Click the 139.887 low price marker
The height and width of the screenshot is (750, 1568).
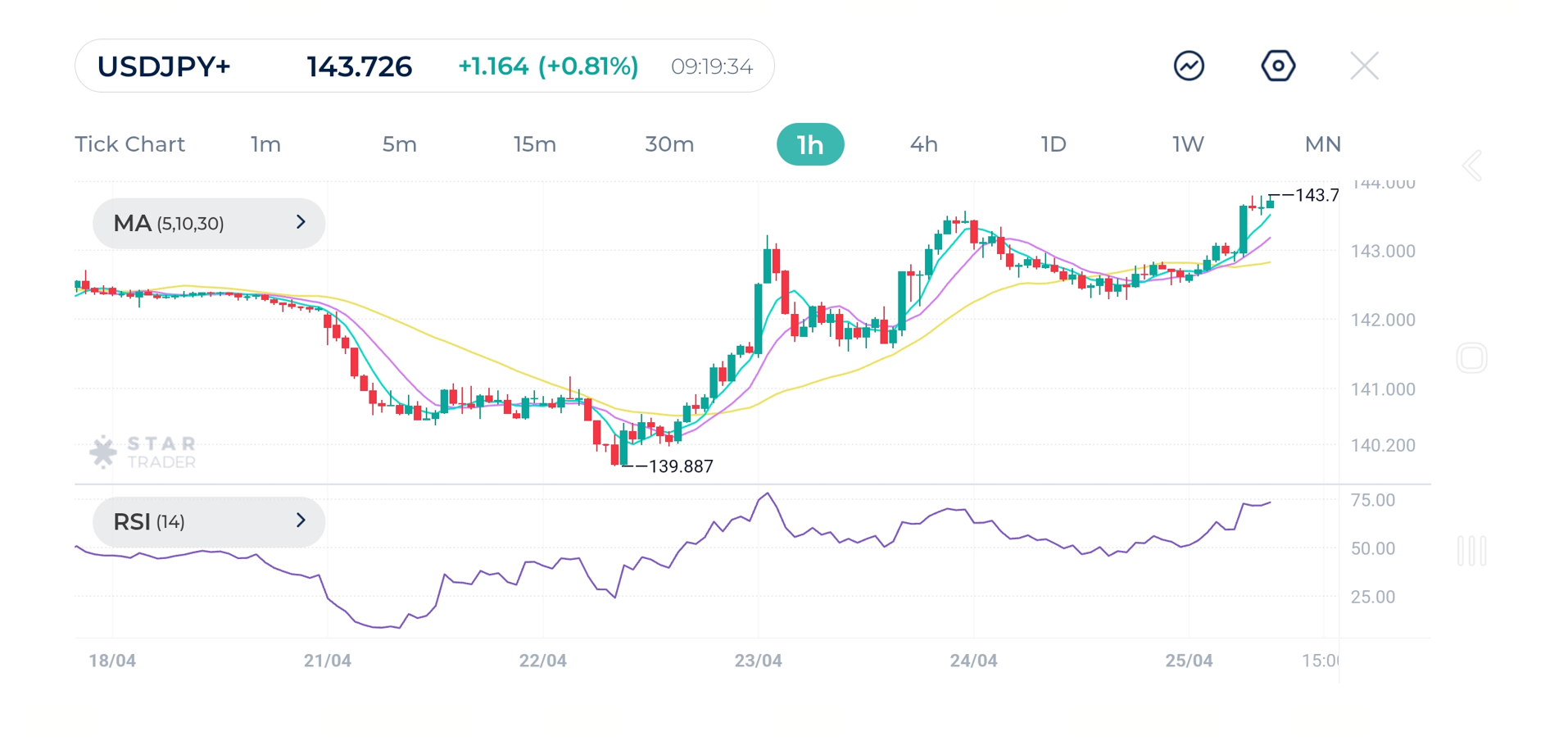click(679, 466)
